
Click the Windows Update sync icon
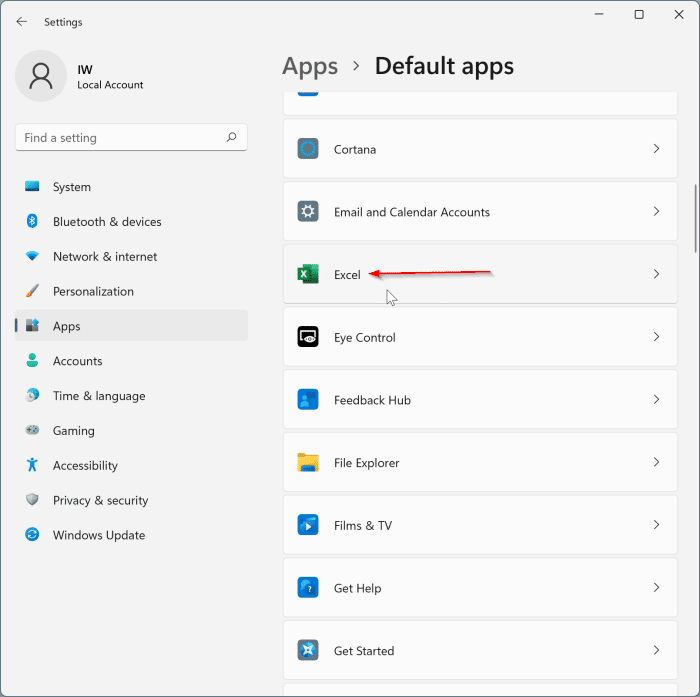tap(32, 534)
